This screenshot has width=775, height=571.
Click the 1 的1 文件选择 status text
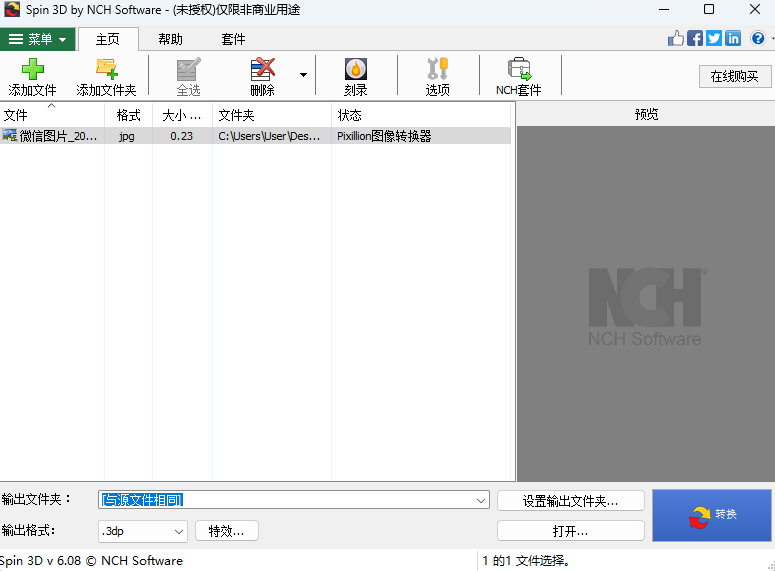click(527, 561)
